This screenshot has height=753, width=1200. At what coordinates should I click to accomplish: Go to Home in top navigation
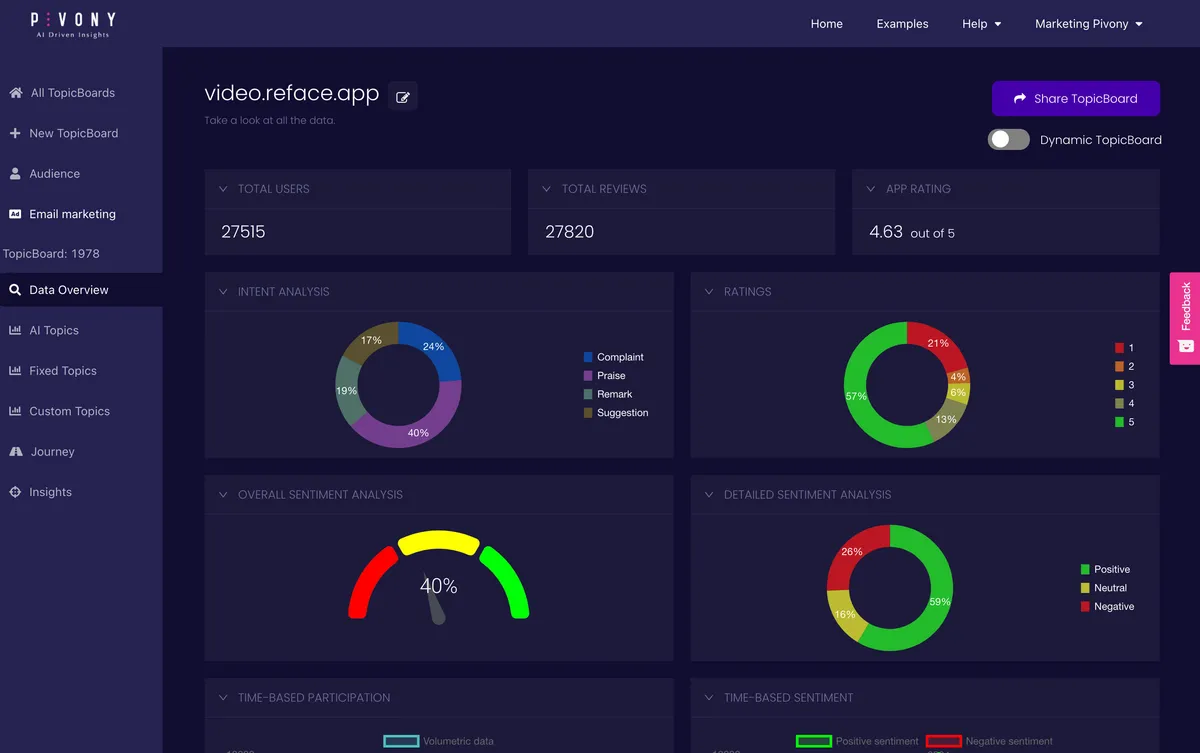826,24
